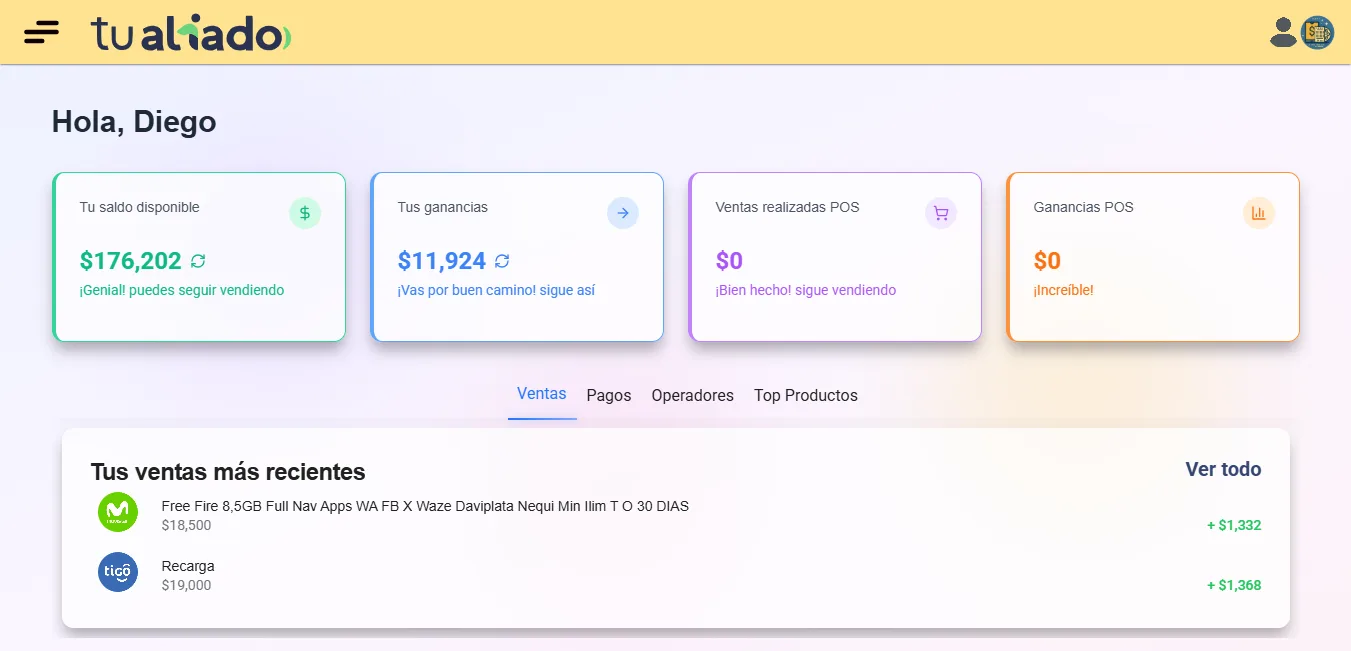The height and width of the screenshot is (651, 1351).
Task: Click the tu aliado logo
Action: [x=188, y=31]
